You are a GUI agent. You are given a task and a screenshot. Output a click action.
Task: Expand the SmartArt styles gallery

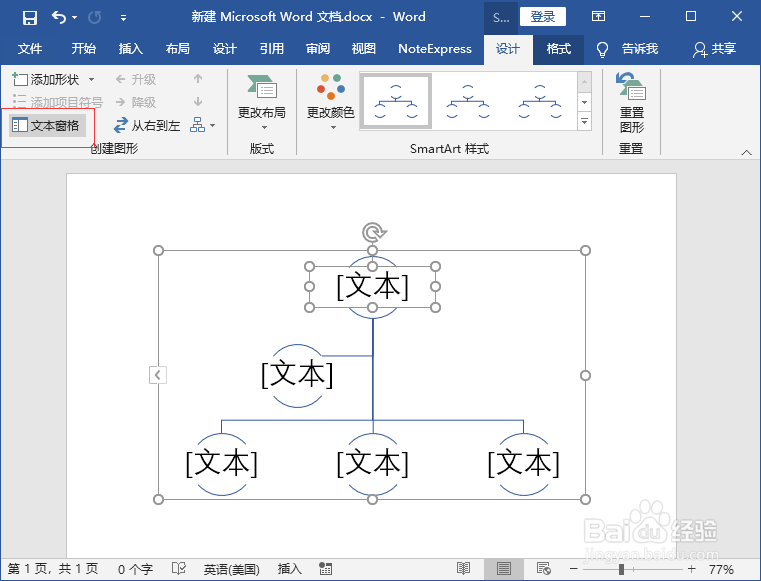[x=584, y=121]
